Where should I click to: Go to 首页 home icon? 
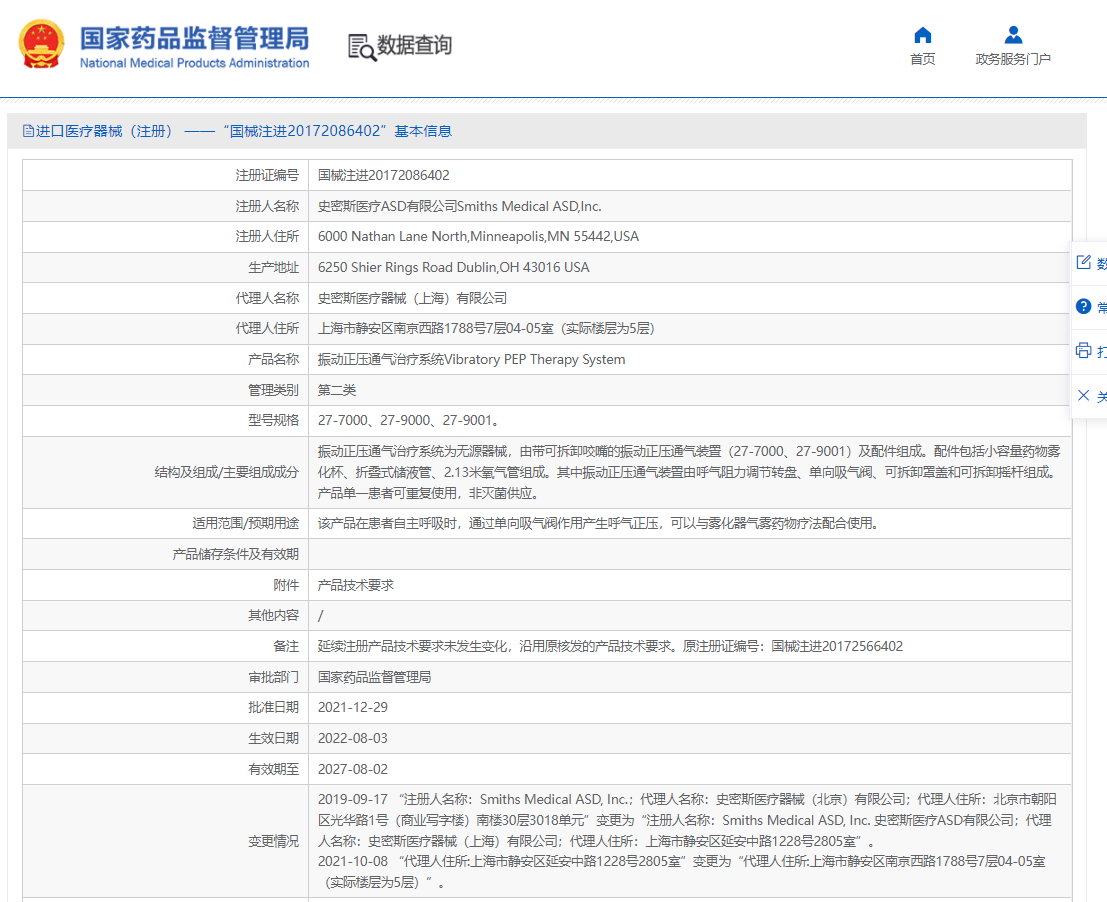point(922,35)
